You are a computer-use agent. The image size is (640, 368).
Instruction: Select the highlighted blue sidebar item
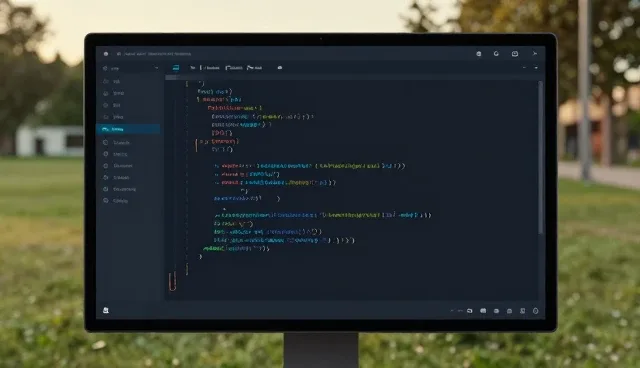point(128,129)
